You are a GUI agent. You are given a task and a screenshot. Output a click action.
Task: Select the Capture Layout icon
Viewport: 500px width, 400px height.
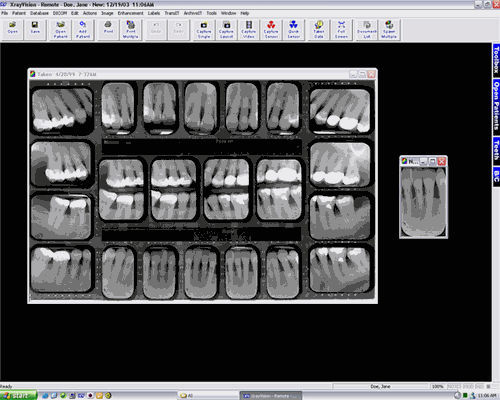[226, 30]
